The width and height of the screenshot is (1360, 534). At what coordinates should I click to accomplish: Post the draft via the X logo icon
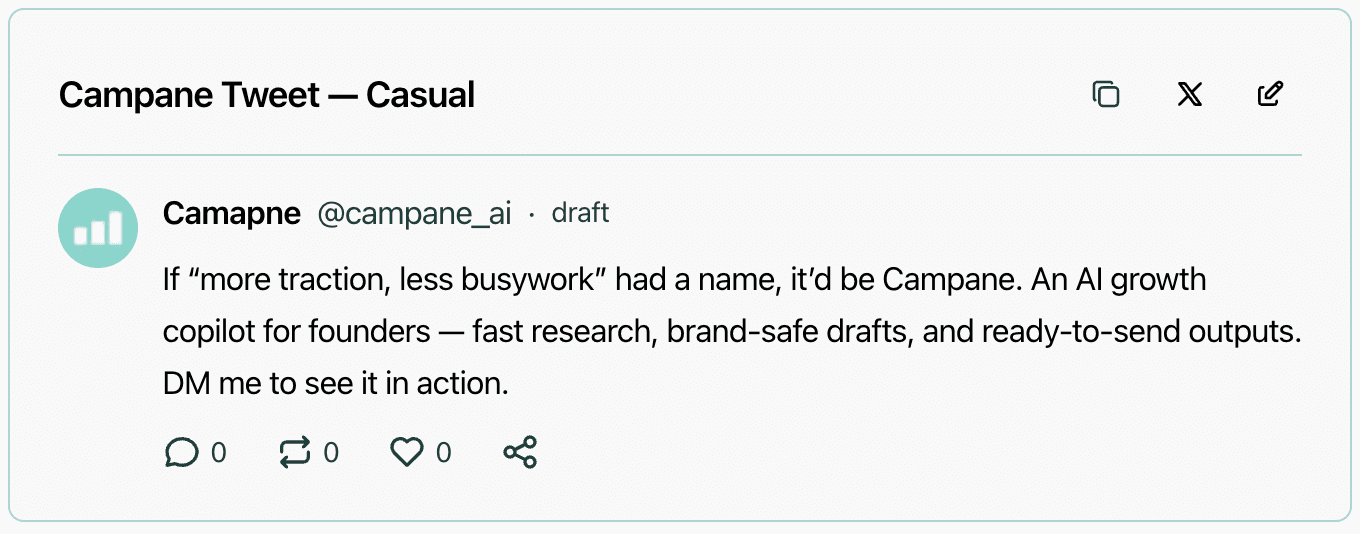coord(1189,95)
